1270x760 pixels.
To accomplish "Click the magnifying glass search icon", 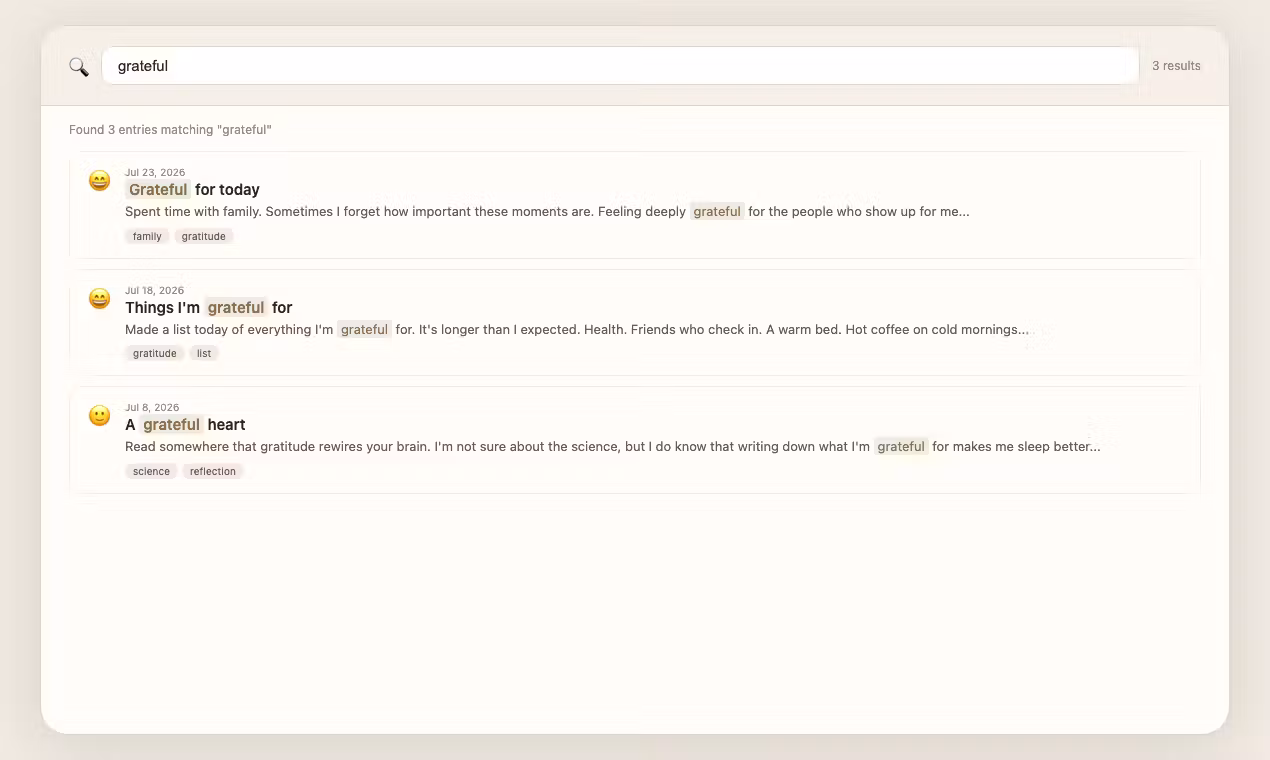I will pyautogui.click(x=78, y=67).
